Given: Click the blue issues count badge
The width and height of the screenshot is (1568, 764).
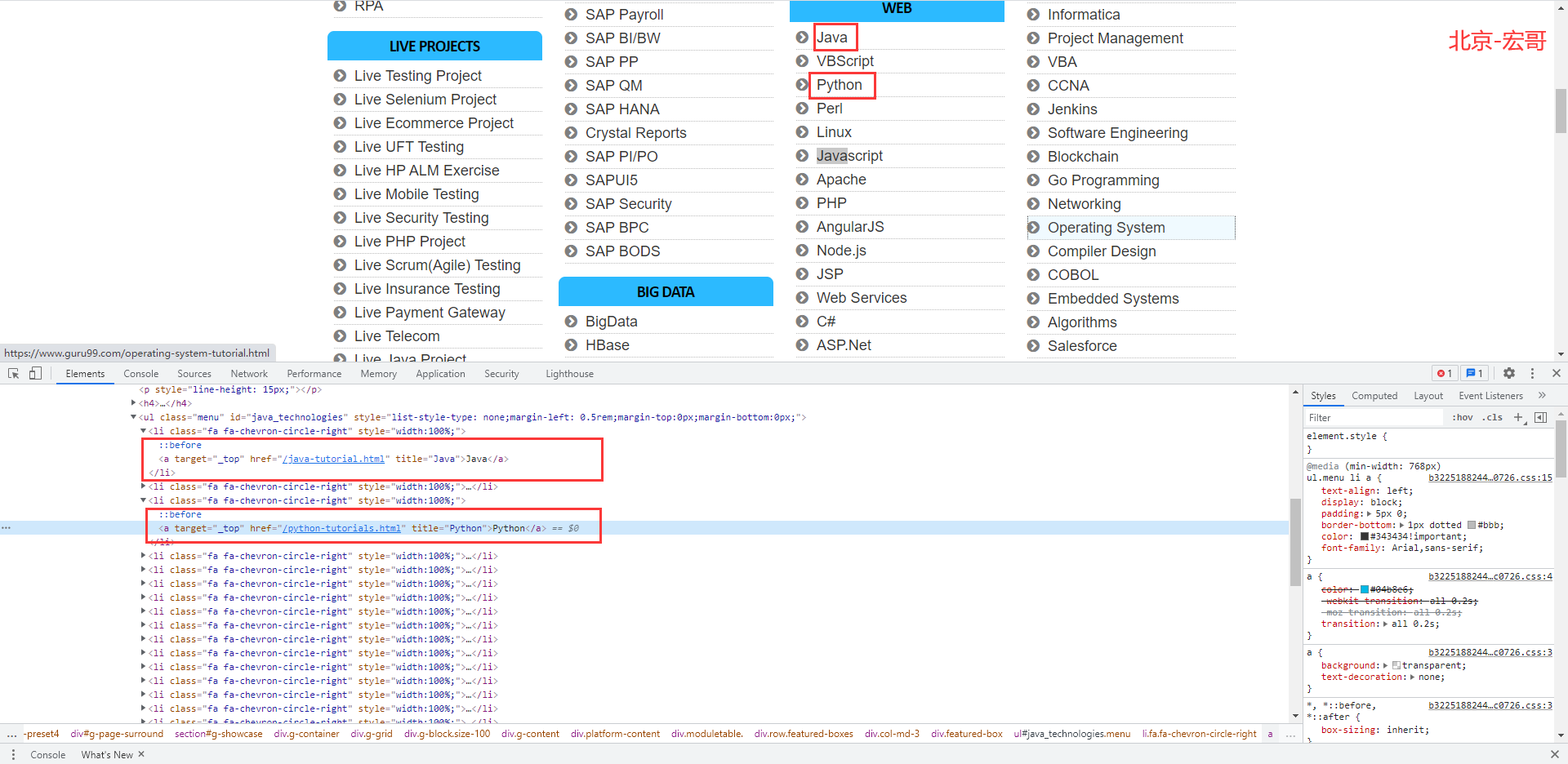Looking at the screenshot, I should click(1474, 373).
